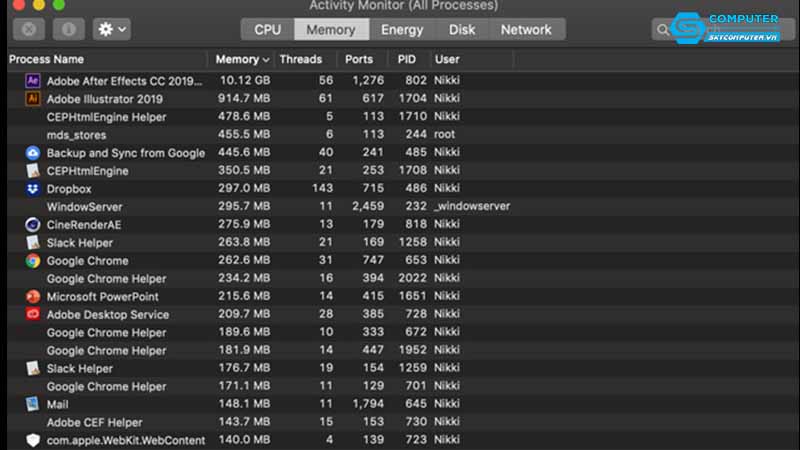The image size is (800, 450).
Task: Select the Dropbox process icon
Action: coord(32,189)
